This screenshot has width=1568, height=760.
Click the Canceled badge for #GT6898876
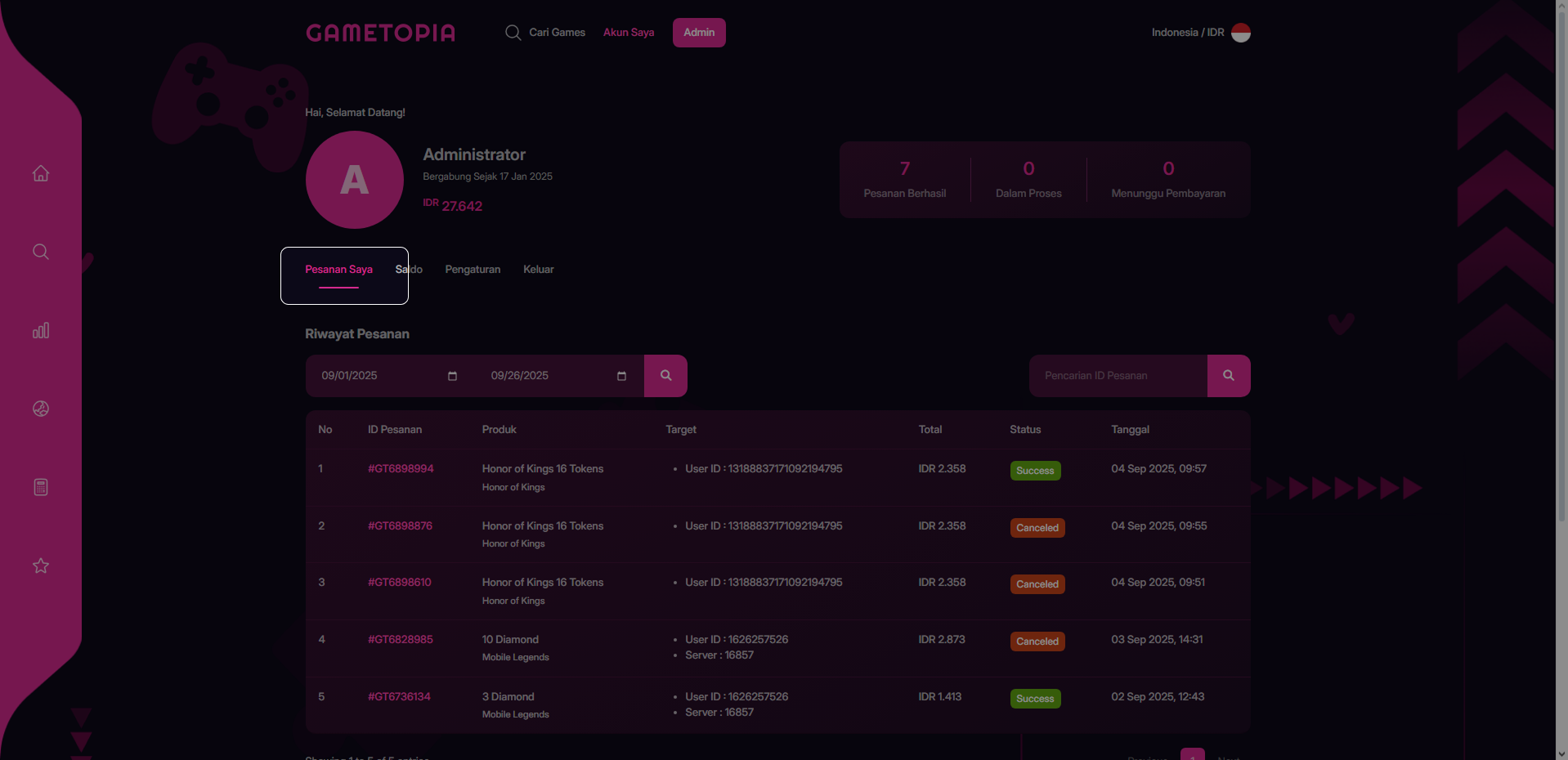[1037, 528]
